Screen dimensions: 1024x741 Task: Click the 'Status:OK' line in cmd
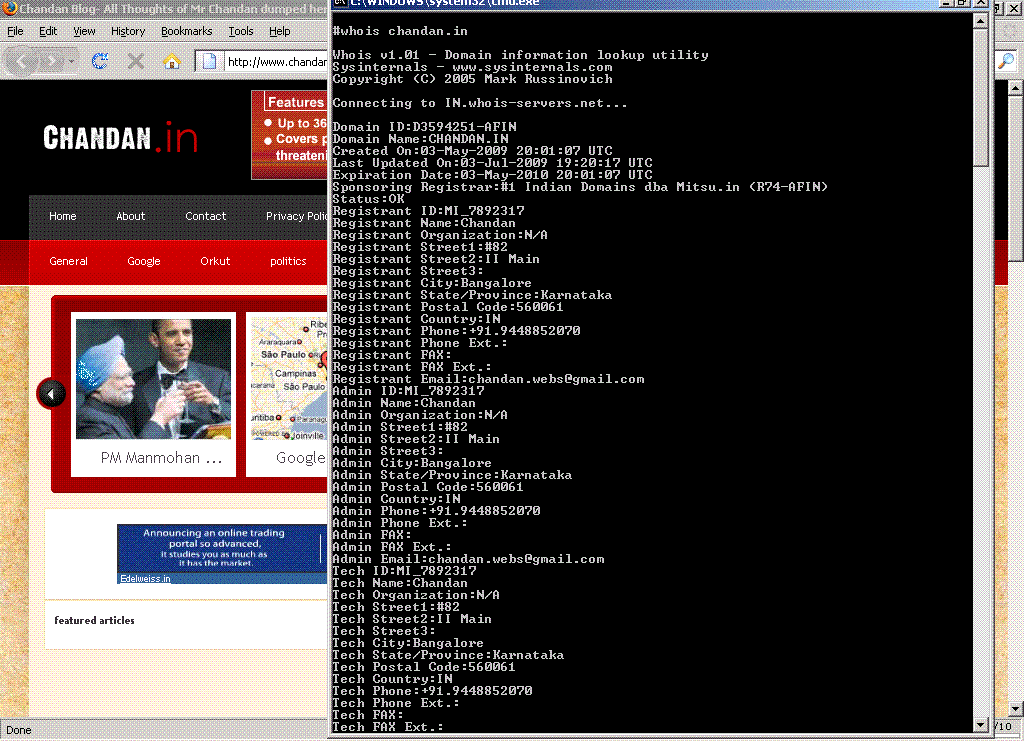(x=368, y=199)
